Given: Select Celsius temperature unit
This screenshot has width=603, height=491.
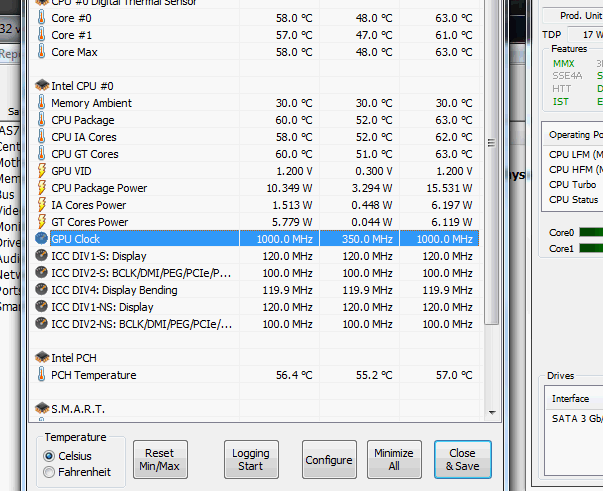Looking at the screenshot, I should (x=49, y=456).
